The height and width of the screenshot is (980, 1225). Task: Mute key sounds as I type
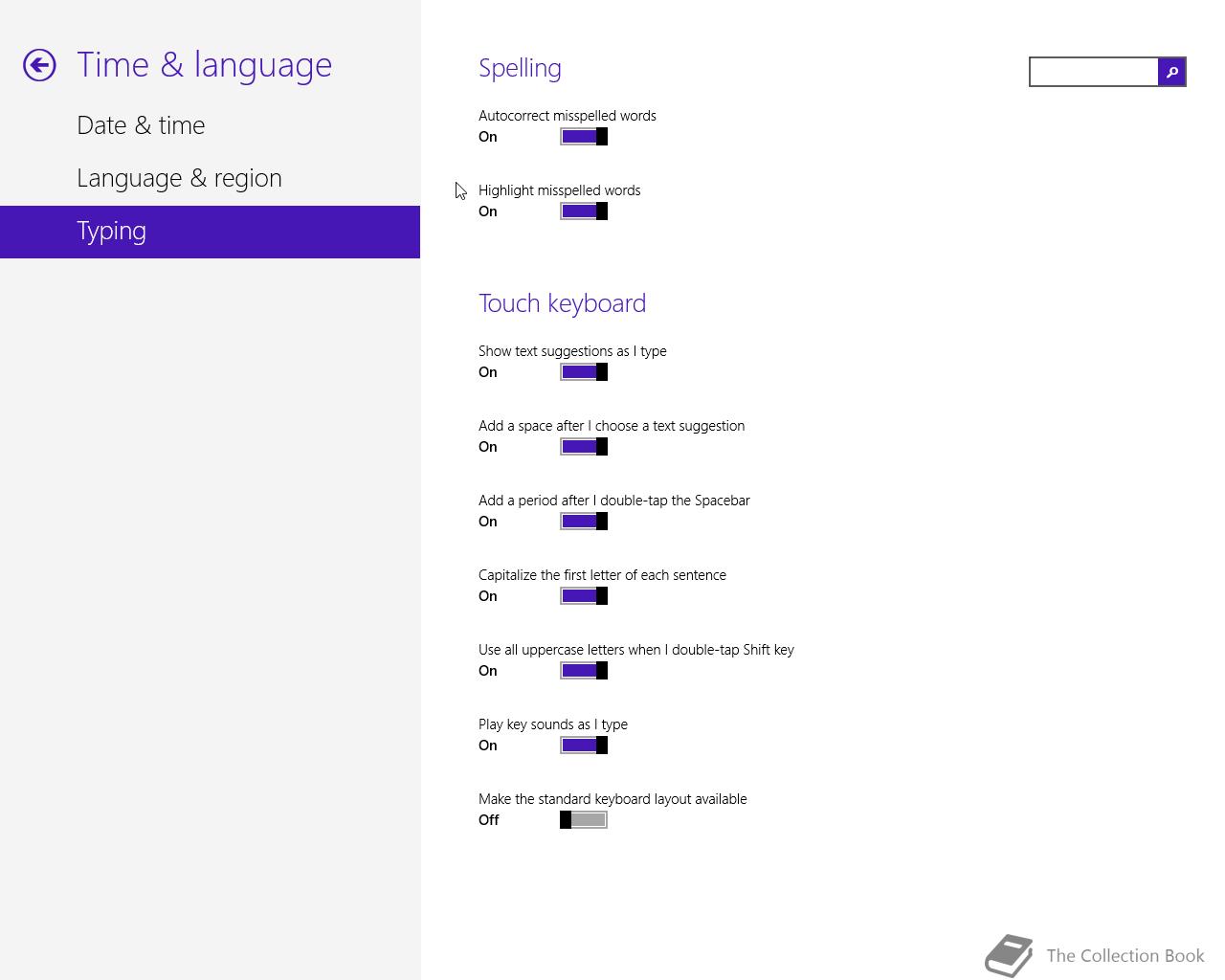(x=584, y=746)
